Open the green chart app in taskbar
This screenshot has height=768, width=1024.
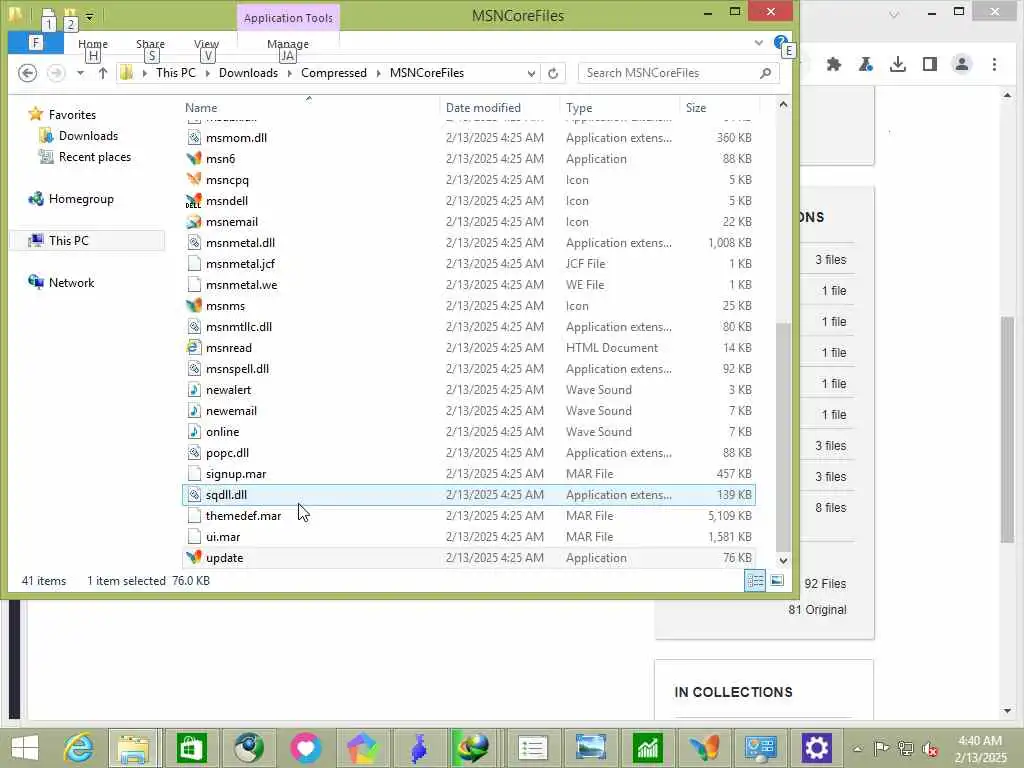tap(647, 748)
